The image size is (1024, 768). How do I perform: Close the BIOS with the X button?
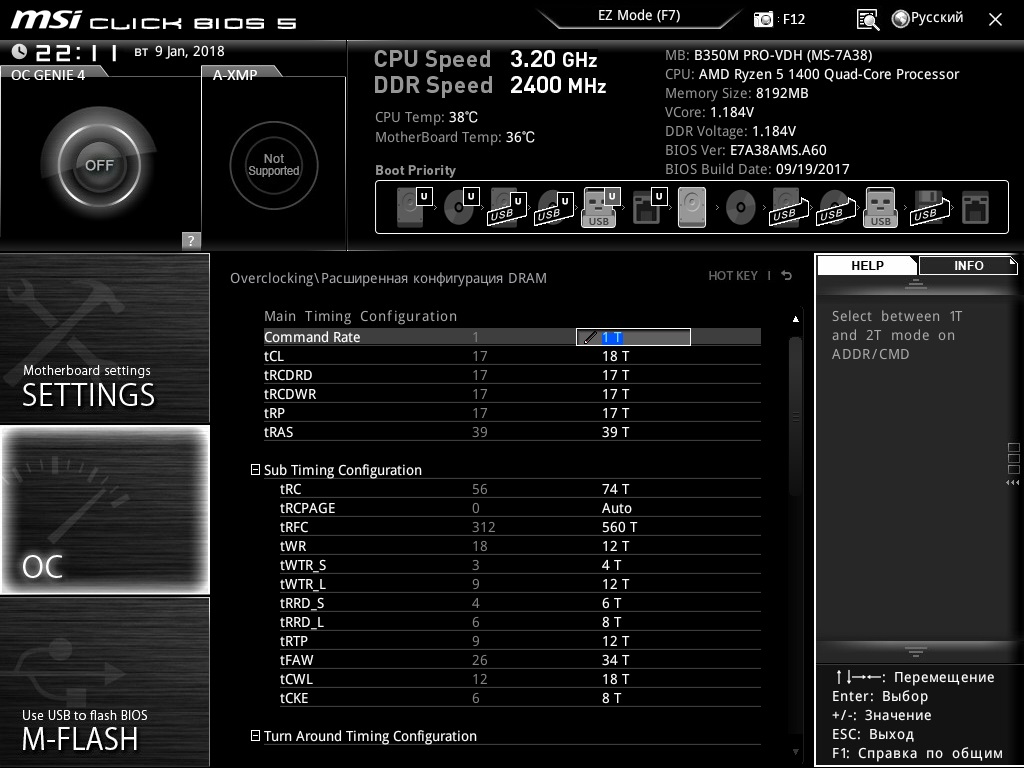(x=995, y=20)
